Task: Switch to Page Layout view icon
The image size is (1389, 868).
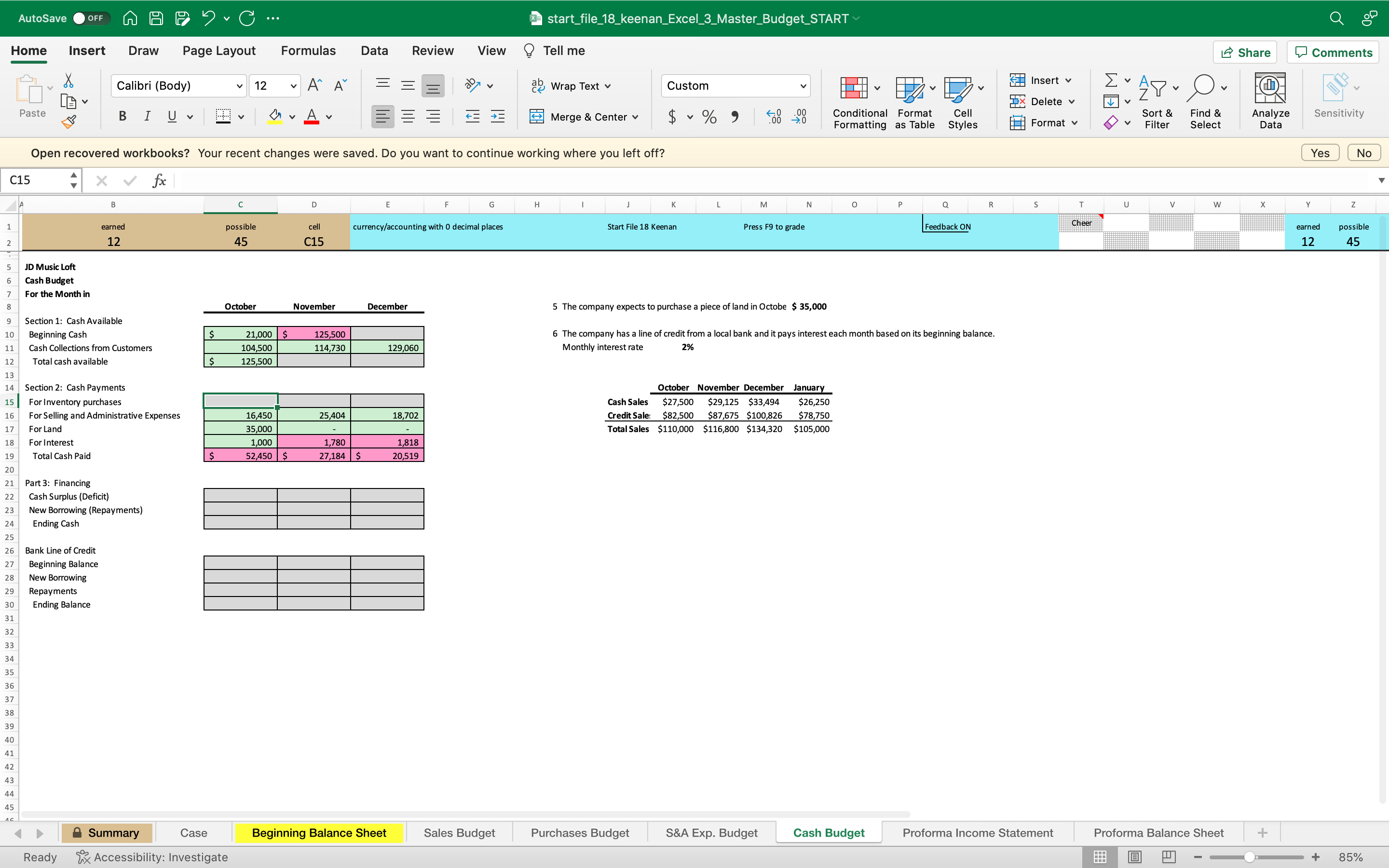Action: (1135, 856)
